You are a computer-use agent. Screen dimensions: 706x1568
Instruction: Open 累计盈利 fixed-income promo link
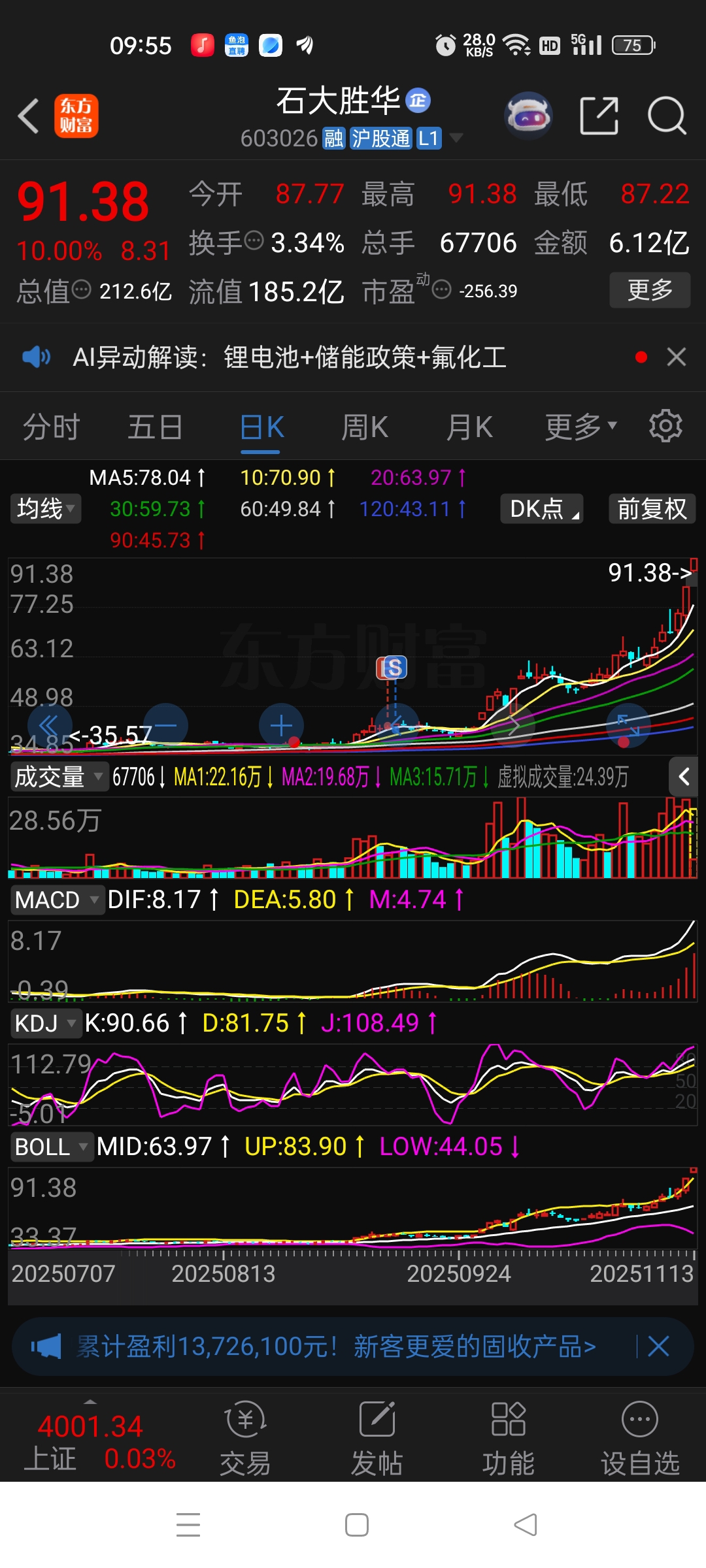point(336,1347)
